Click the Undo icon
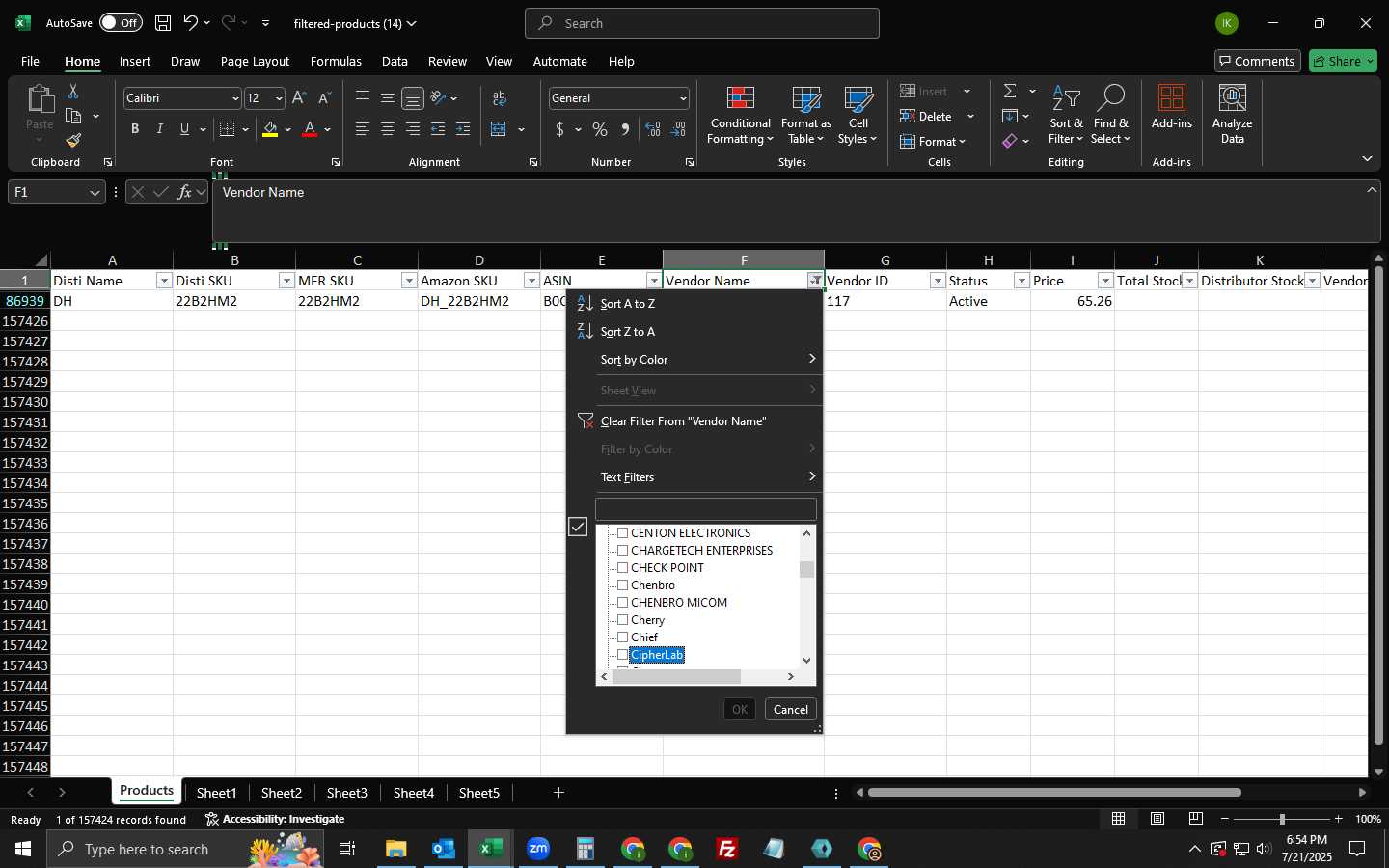 191,23
